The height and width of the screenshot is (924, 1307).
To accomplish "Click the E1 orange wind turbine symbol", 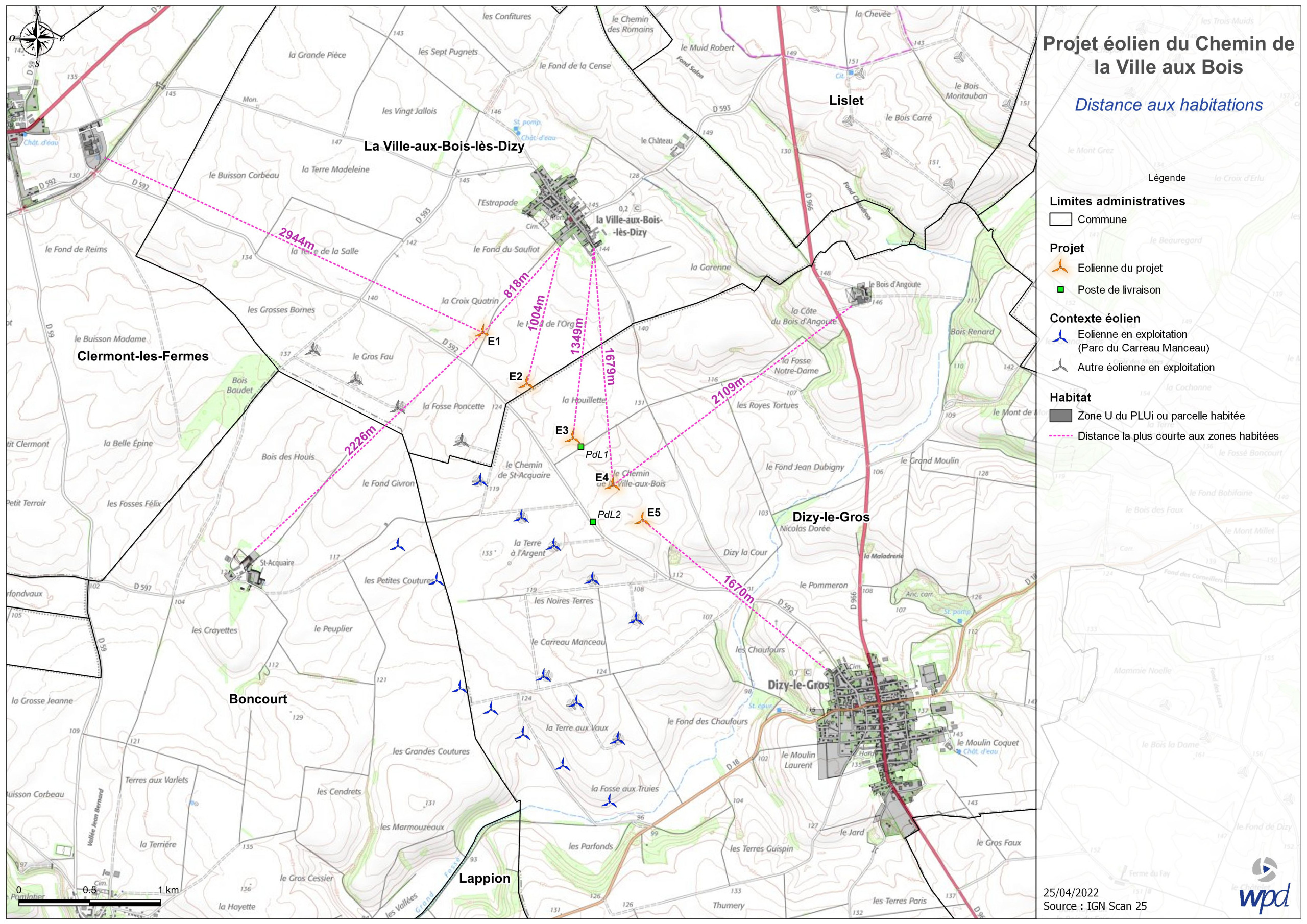I will pyautogui.click(x=482, y=331).
